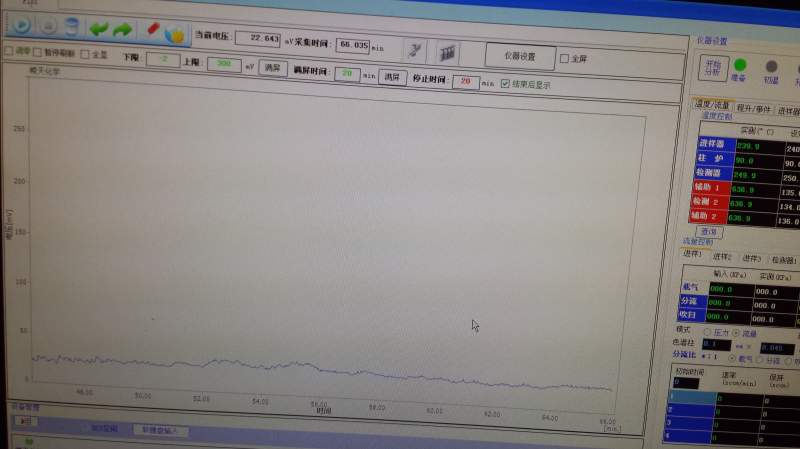Viewport: 800px width, 449px height.
Task: Select the 分流 radio button in 分流比 row
Action: [x=760, y=360]
